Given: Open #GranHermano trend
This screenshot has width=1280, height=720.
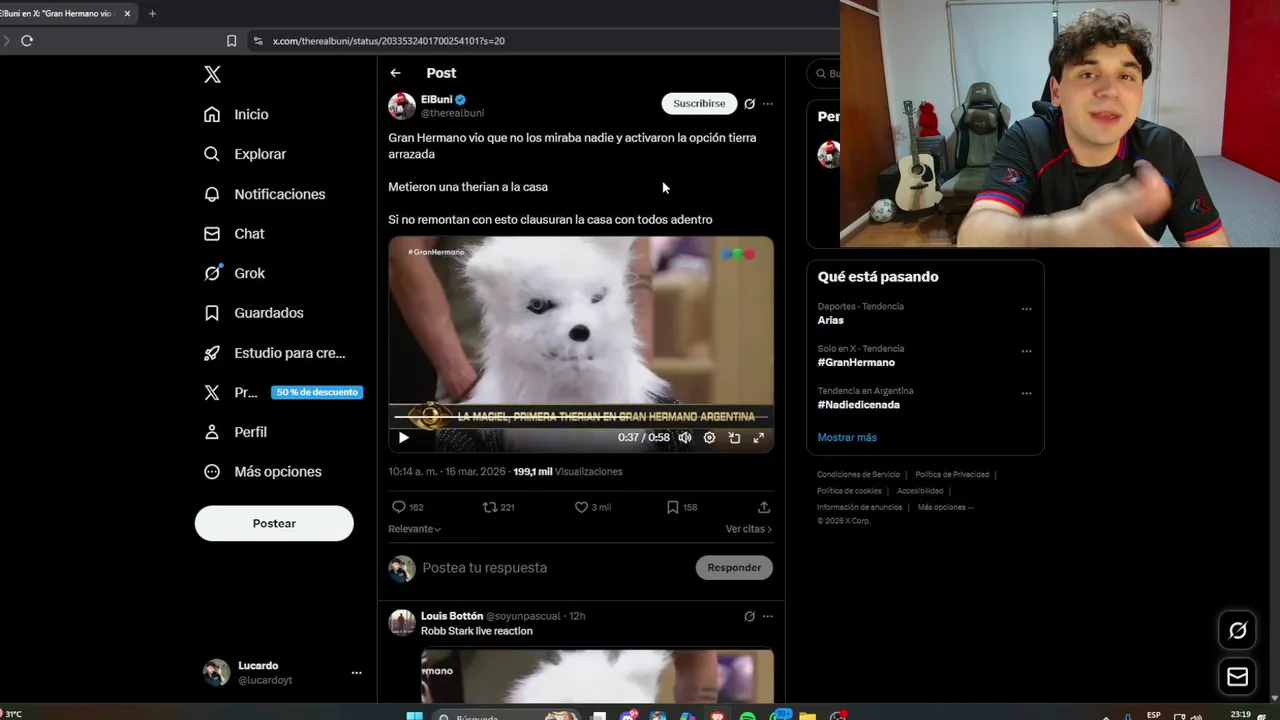Looking at the screenshot, I should (x=856, y=362).
